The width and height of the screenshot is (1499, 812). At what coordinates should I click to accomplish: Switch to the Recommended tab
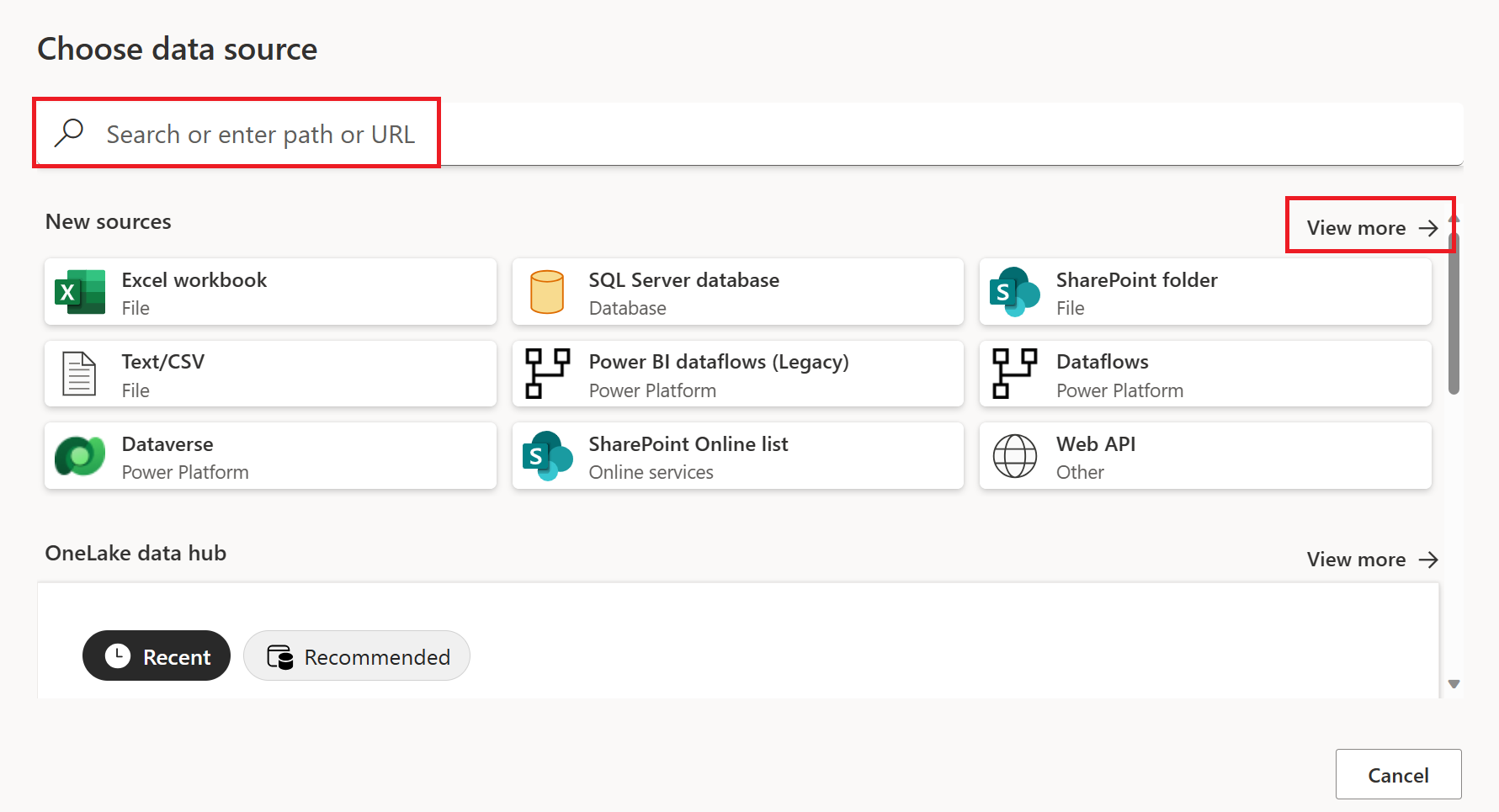point(357,655)
